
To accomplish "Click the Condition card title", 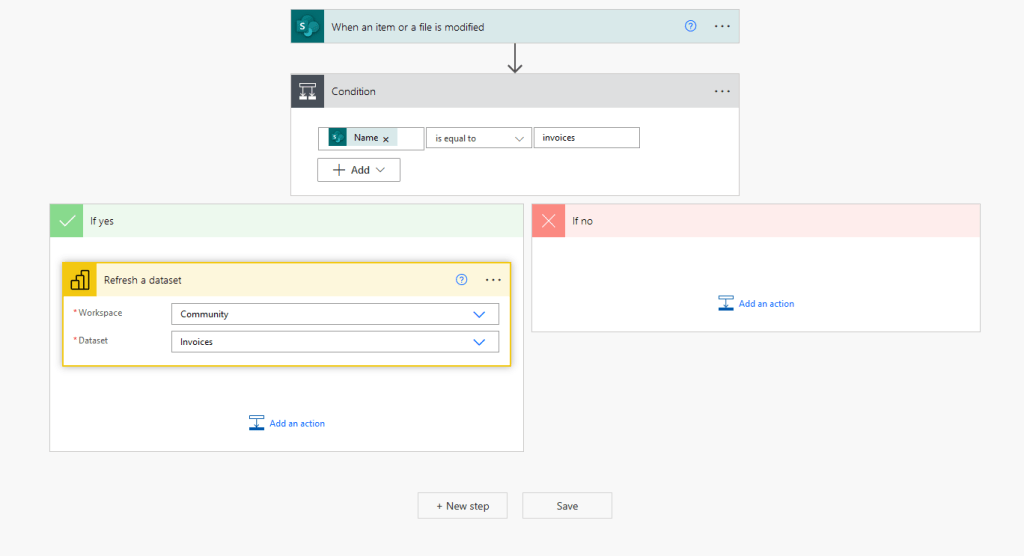I will click(x=353, y=91).
